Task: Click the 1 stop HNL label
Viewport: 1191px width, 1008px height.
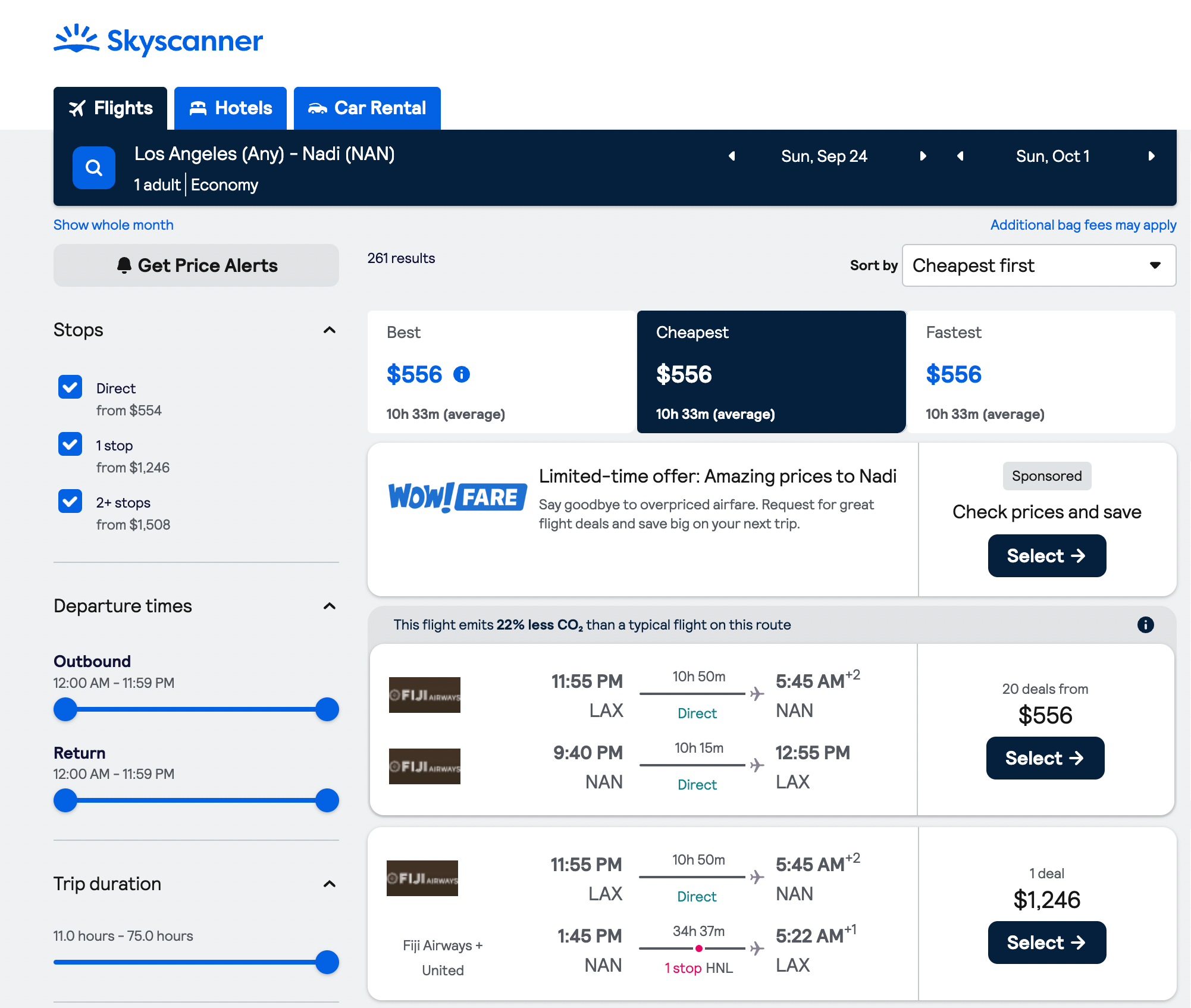Action: point(698,968)
